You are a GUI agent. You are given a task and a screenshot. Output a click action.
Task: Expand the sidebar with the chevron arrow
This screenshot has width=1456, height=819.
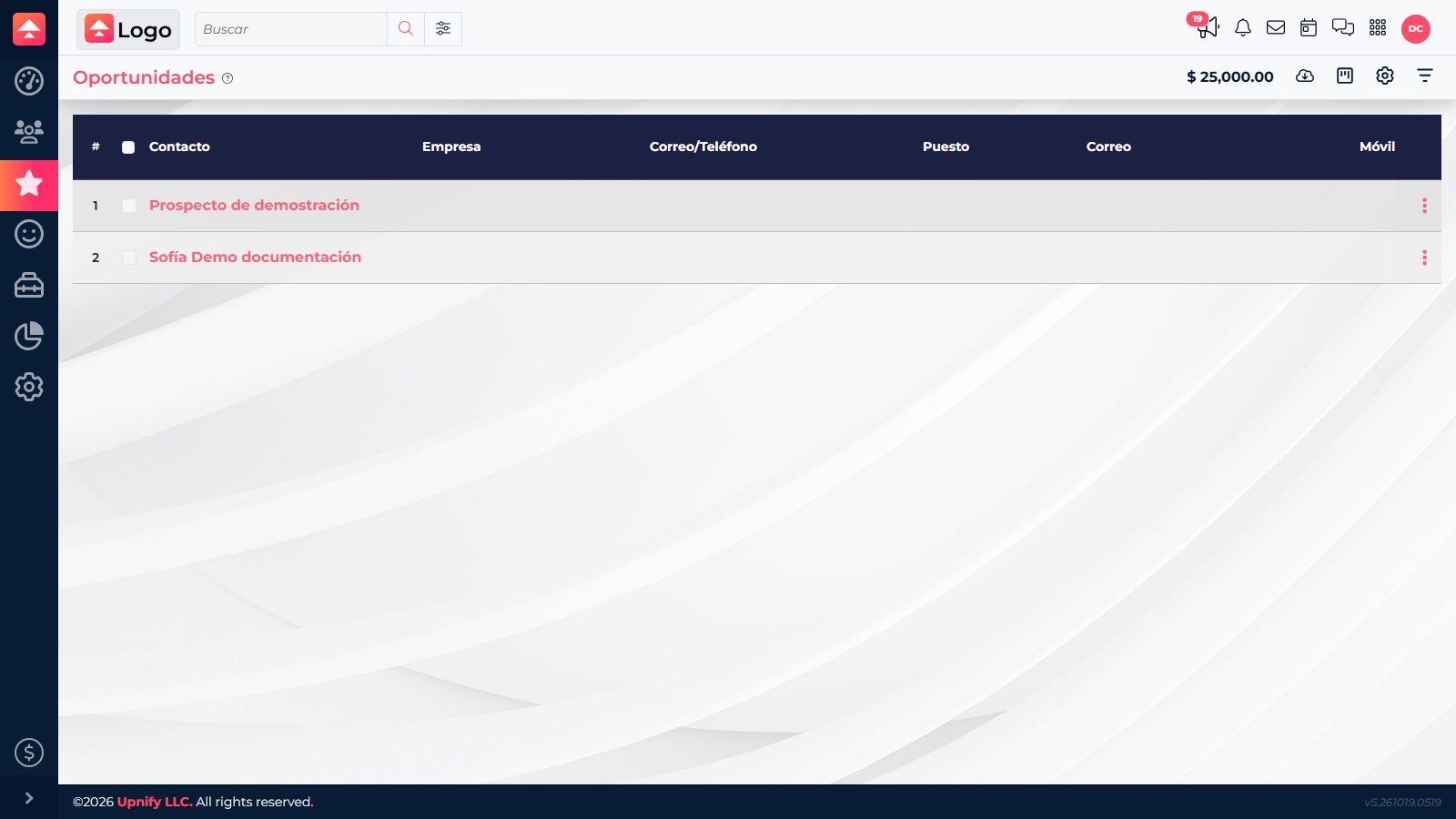point(29,798)
